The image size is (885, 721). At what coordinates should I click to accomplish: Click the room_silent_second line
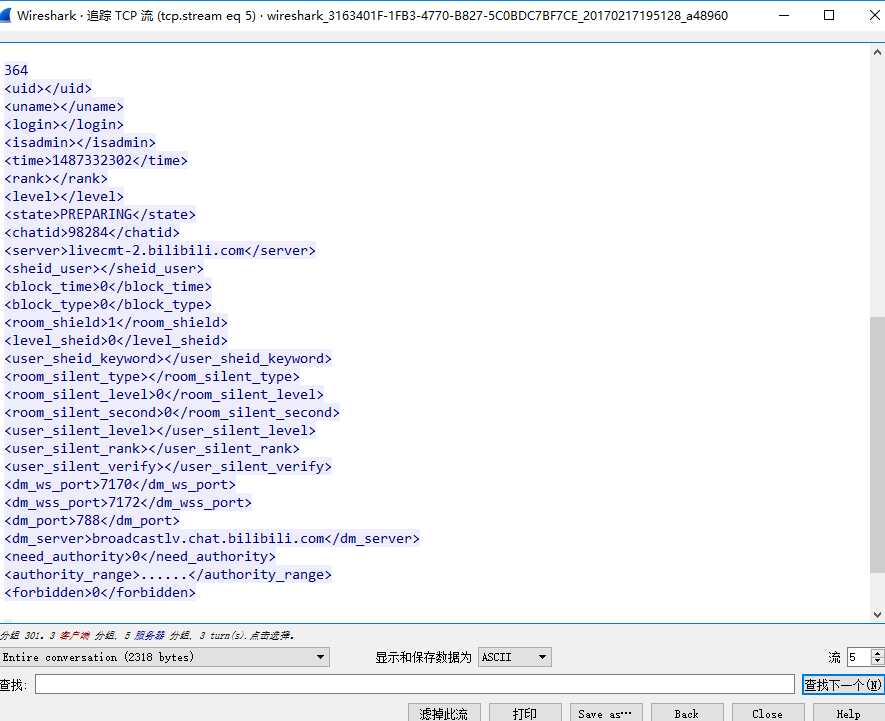(x=172, y=413)
